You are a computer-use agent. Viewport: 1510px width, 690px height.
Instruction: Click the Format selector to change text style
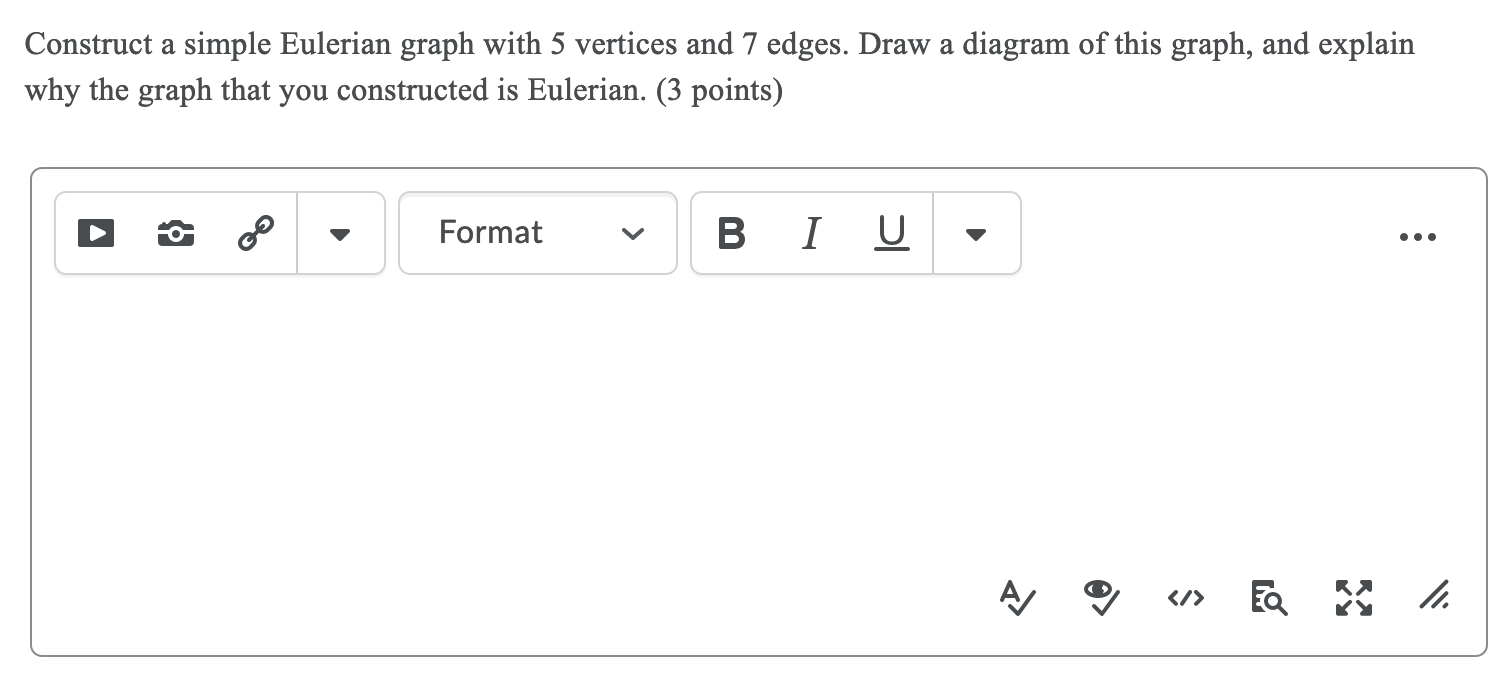pos(492,233)
